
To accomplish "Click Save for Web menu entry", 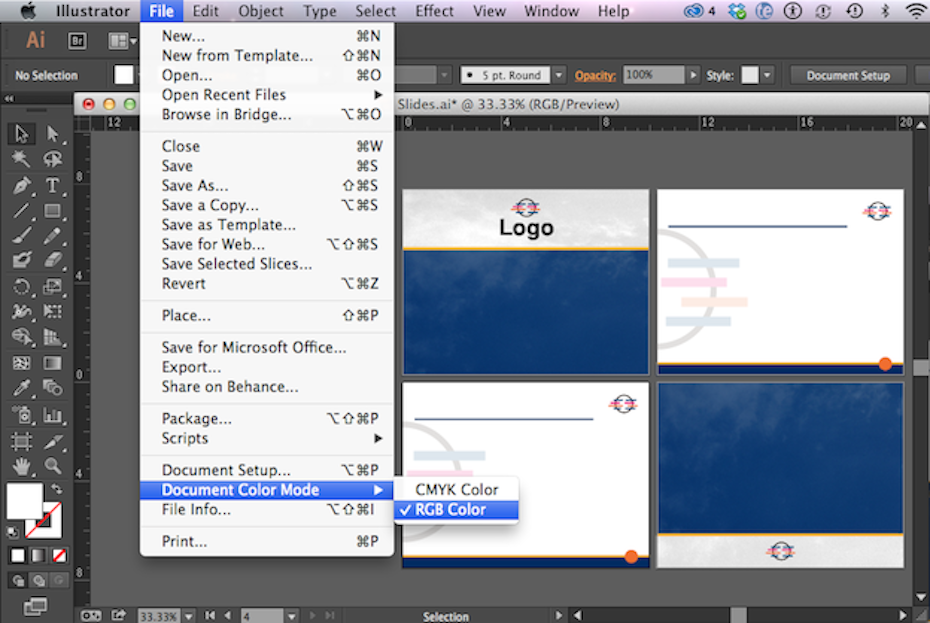I will point(213,244).
